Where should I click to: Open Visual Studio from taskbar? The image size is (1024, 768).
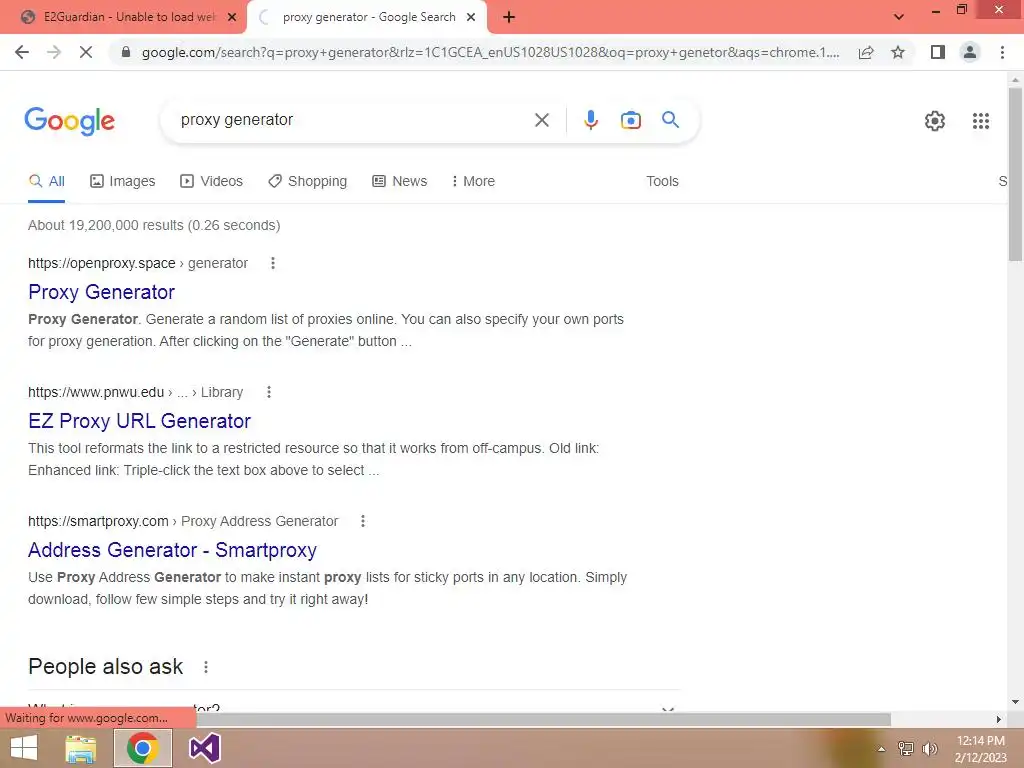tap(205, 748)
